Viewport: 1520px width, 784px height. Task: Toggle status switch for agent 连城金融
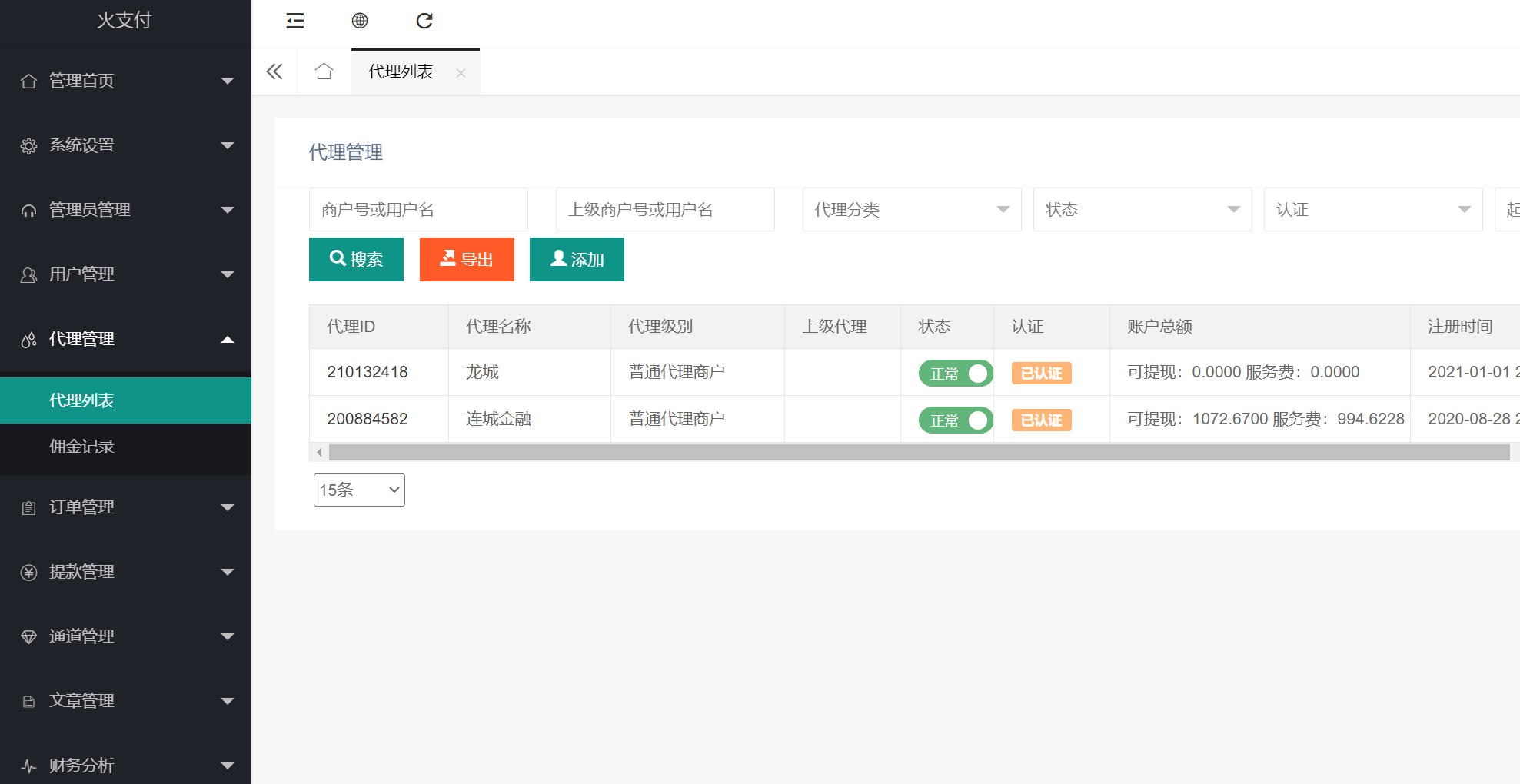[955, 420]
